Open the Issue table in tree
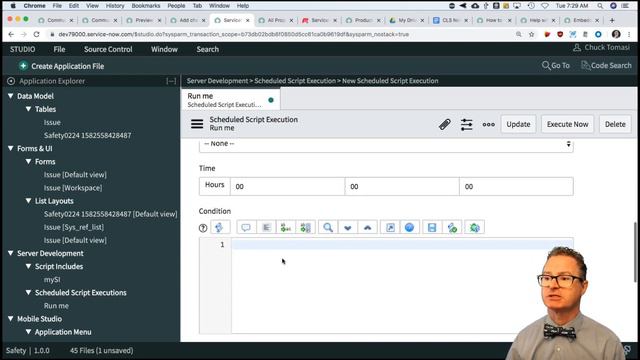Image resolution: width=640 pixels, height=360 pixels. point(52,122)
